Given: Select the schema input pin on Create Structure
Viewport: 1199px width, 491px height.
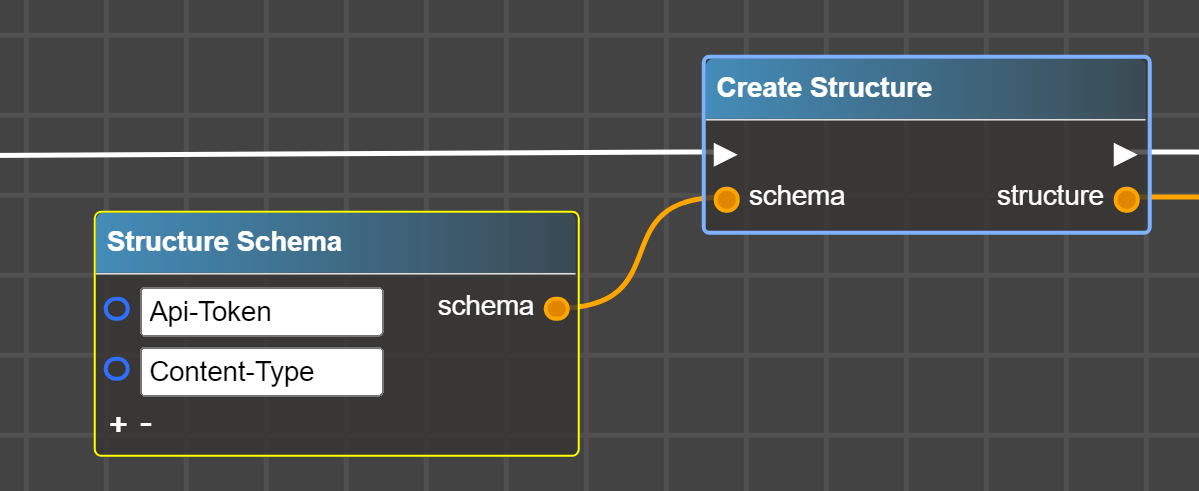Looking at the screenshot, I should point(727,198).
